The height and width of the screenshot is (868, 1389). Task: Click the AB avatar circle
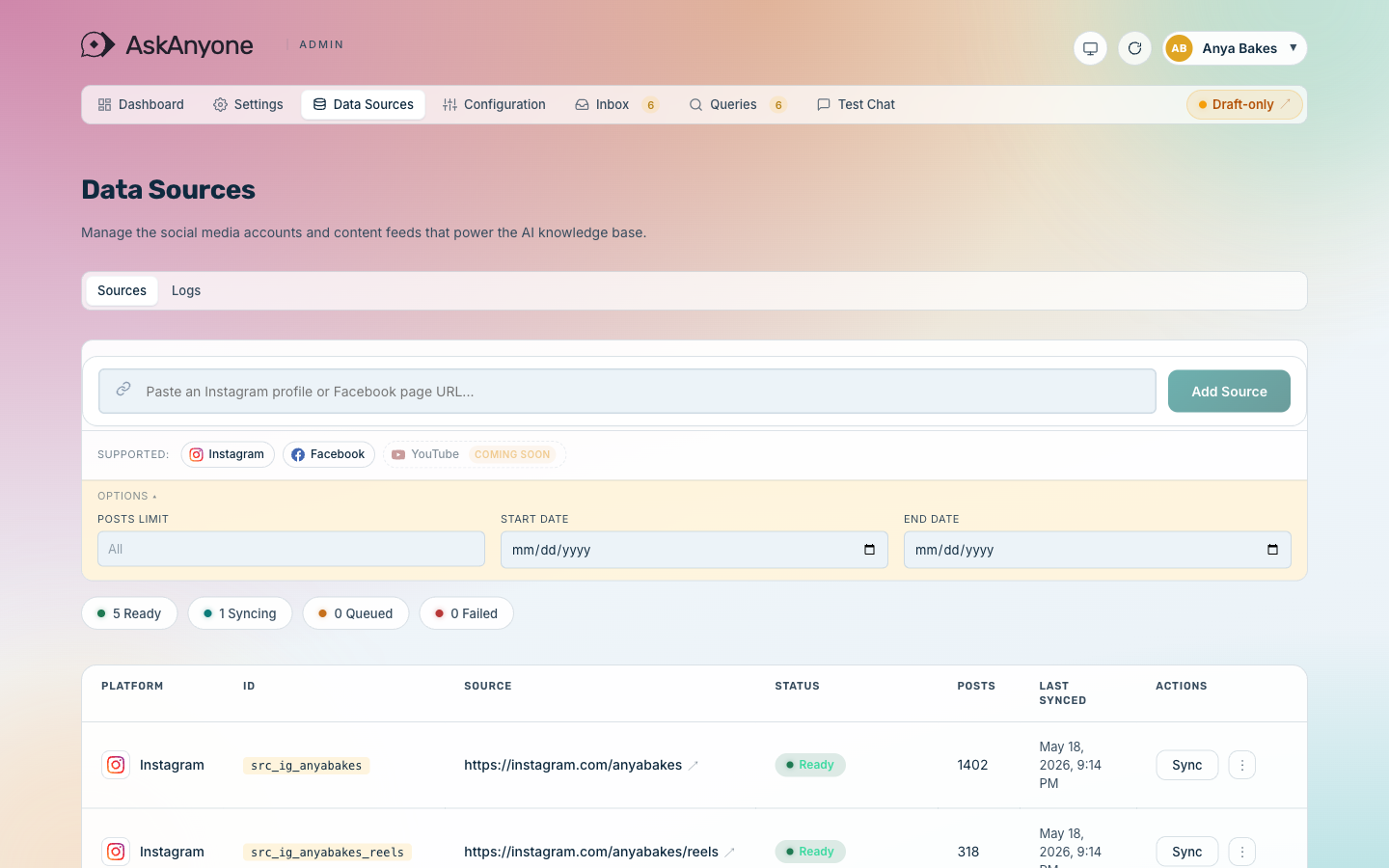pyautogui.click(x=1179, y=48)
